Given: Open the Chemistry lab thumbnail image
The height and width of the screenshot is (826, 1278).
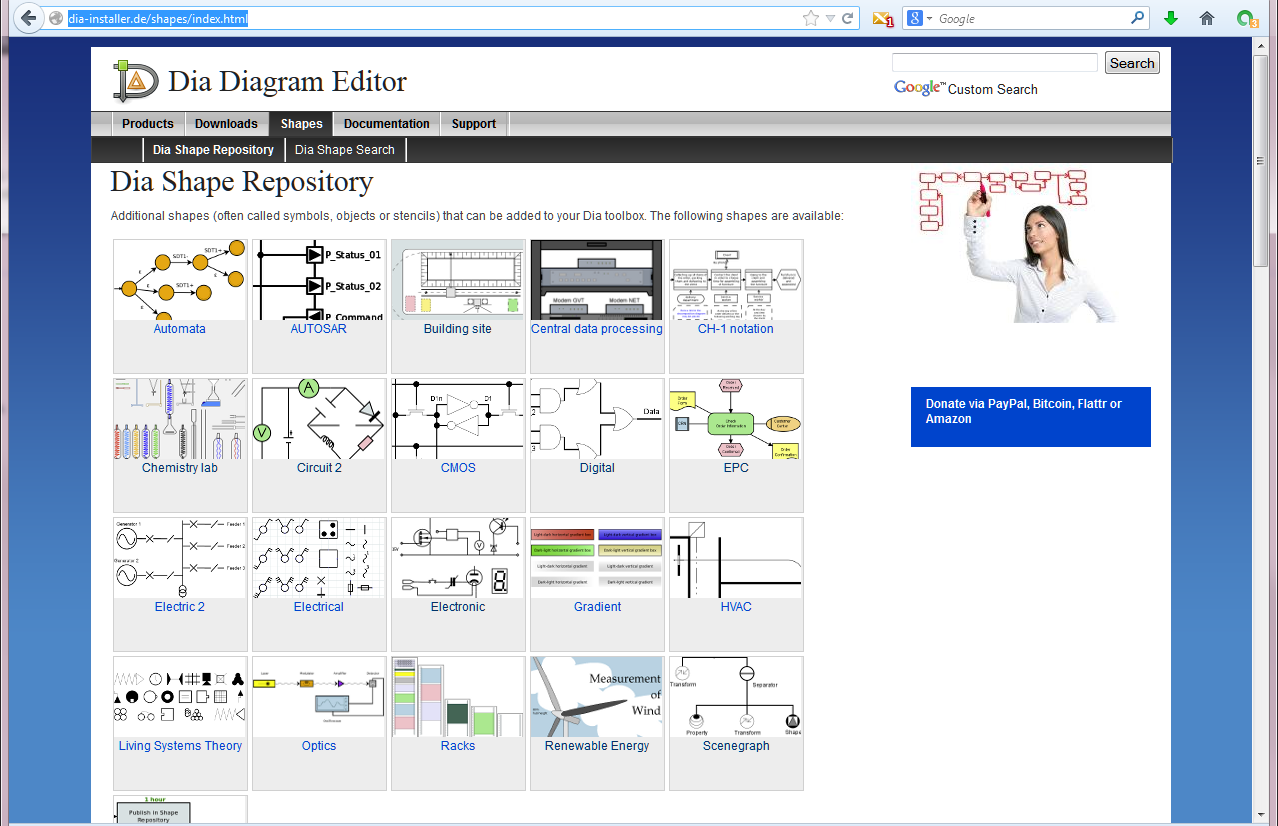Looking at the screenshot, I should (x=180, y=419).
